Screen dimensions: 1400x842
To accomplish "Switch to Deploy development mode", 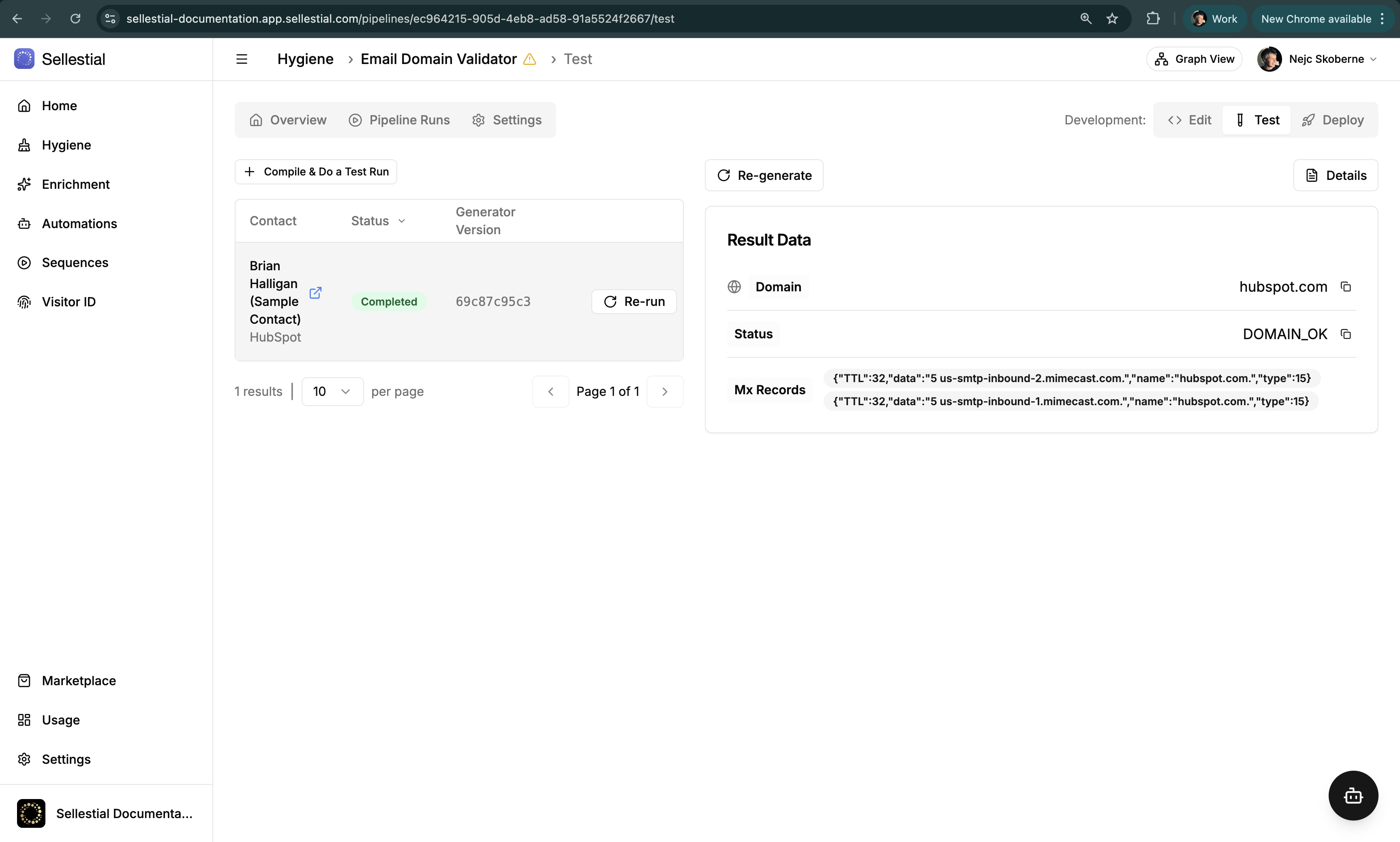I will pyautogui.click(x=1332, y=120).
